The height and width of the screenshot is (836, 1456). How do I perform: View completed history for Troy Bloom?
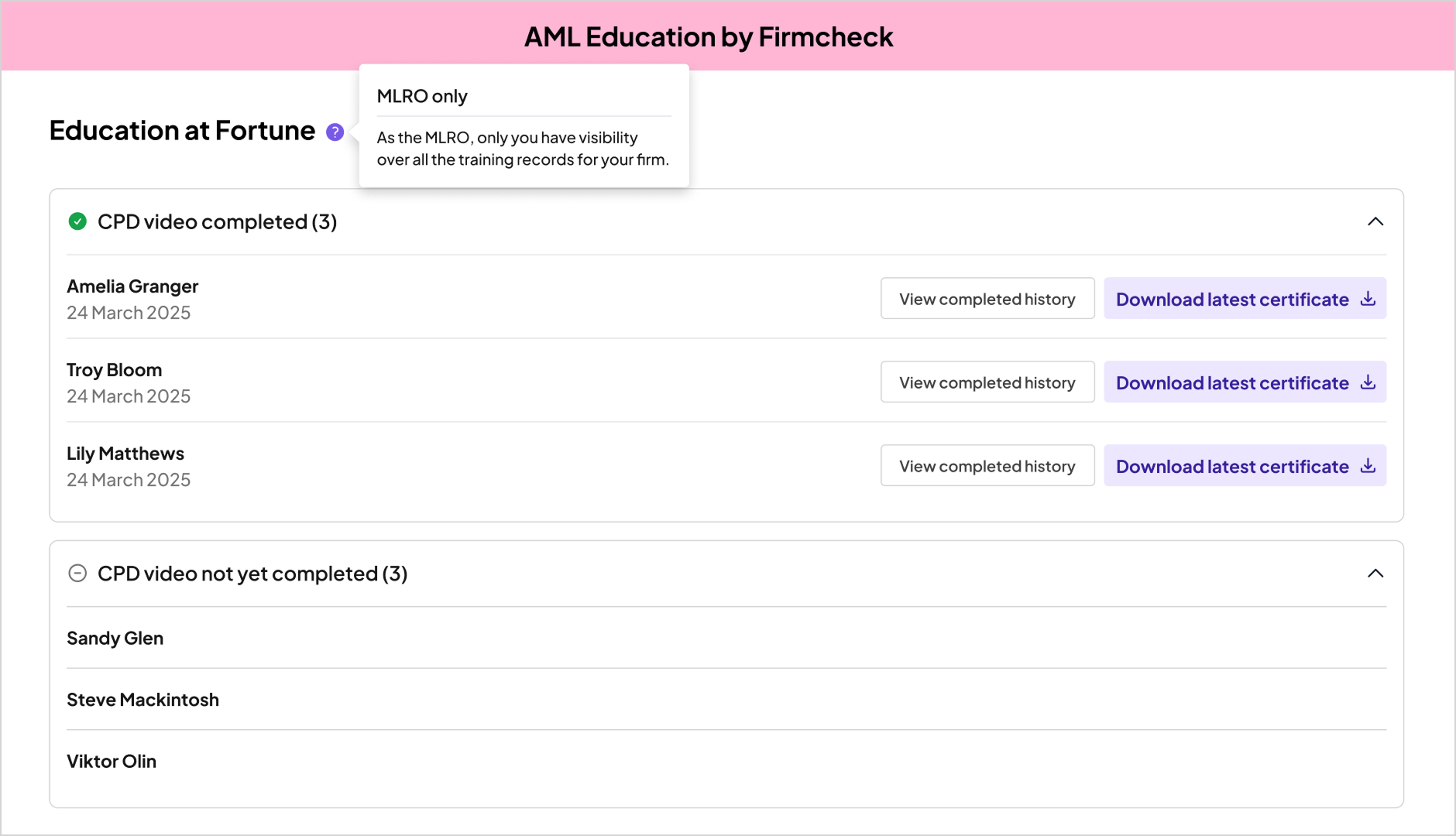(x=987, y=382)
